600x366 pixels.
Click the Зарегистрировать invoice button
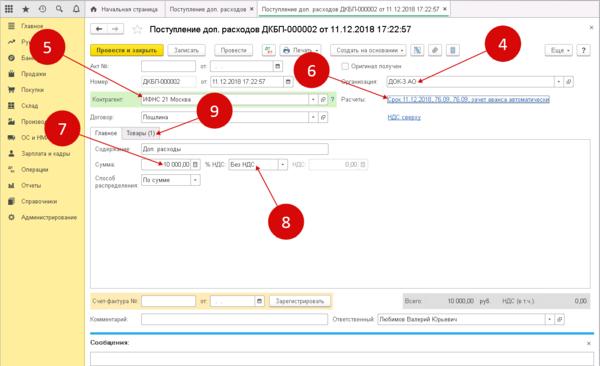(x=300, y=301)
